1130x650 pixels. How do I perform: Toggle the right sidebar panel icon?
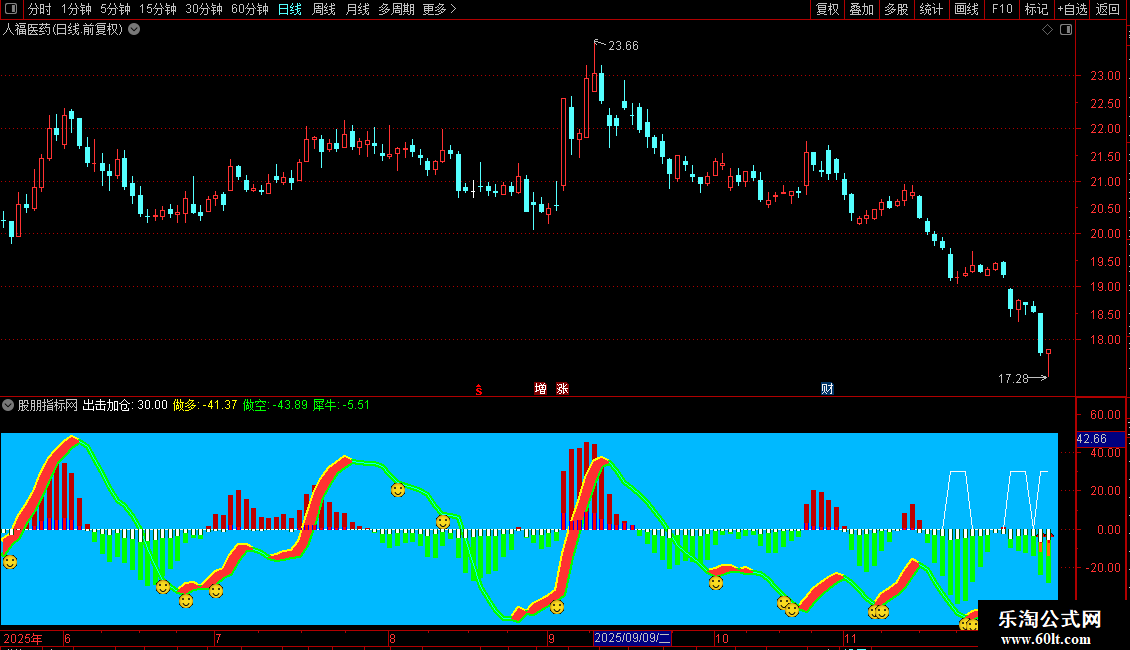[1066, 30]
